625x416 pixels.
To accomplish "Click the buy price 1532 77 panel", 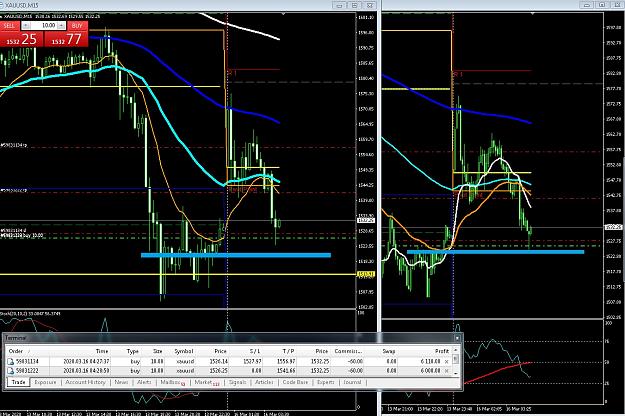I will (x=67, y=39).
